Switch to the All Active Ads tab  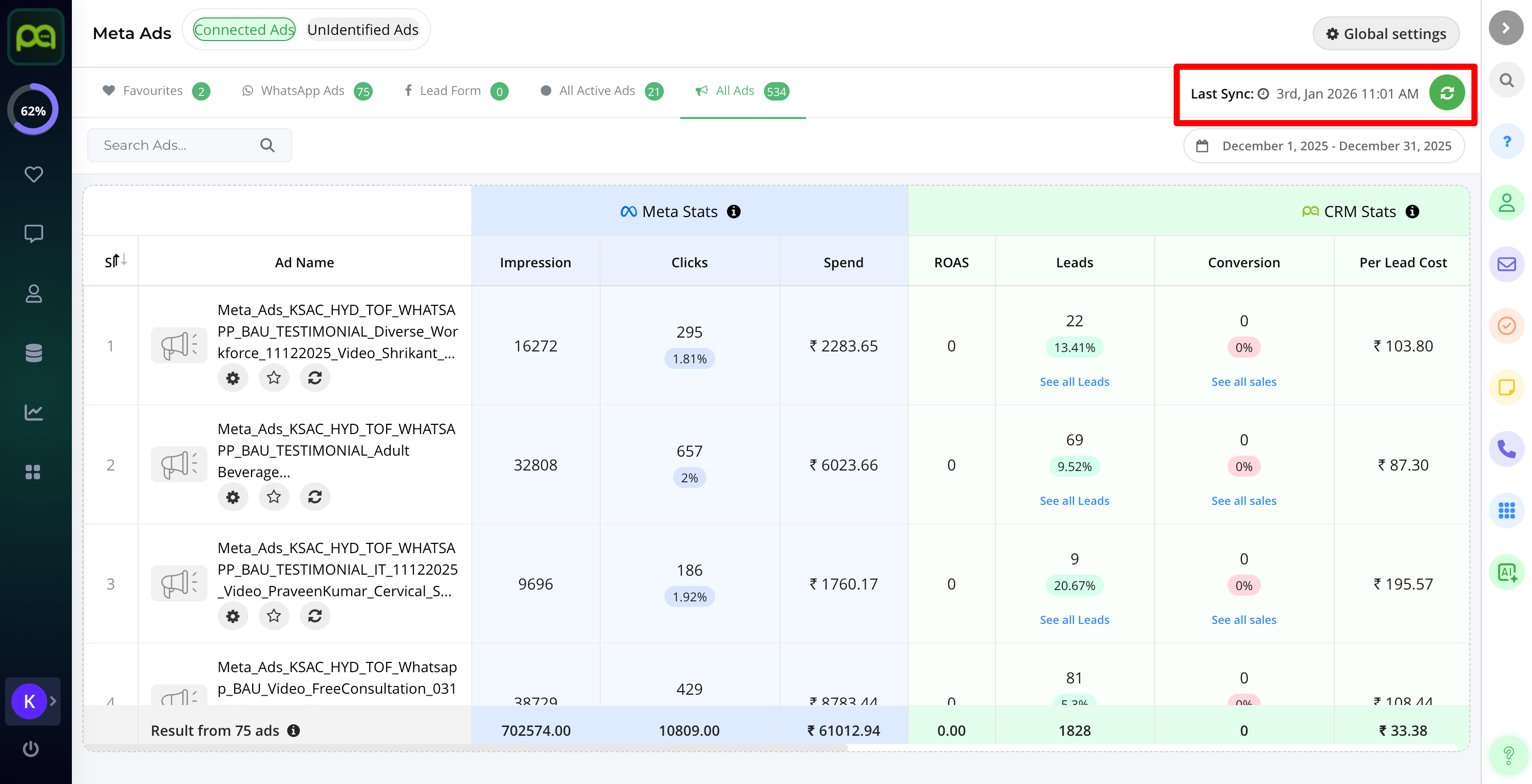(597, 91)
